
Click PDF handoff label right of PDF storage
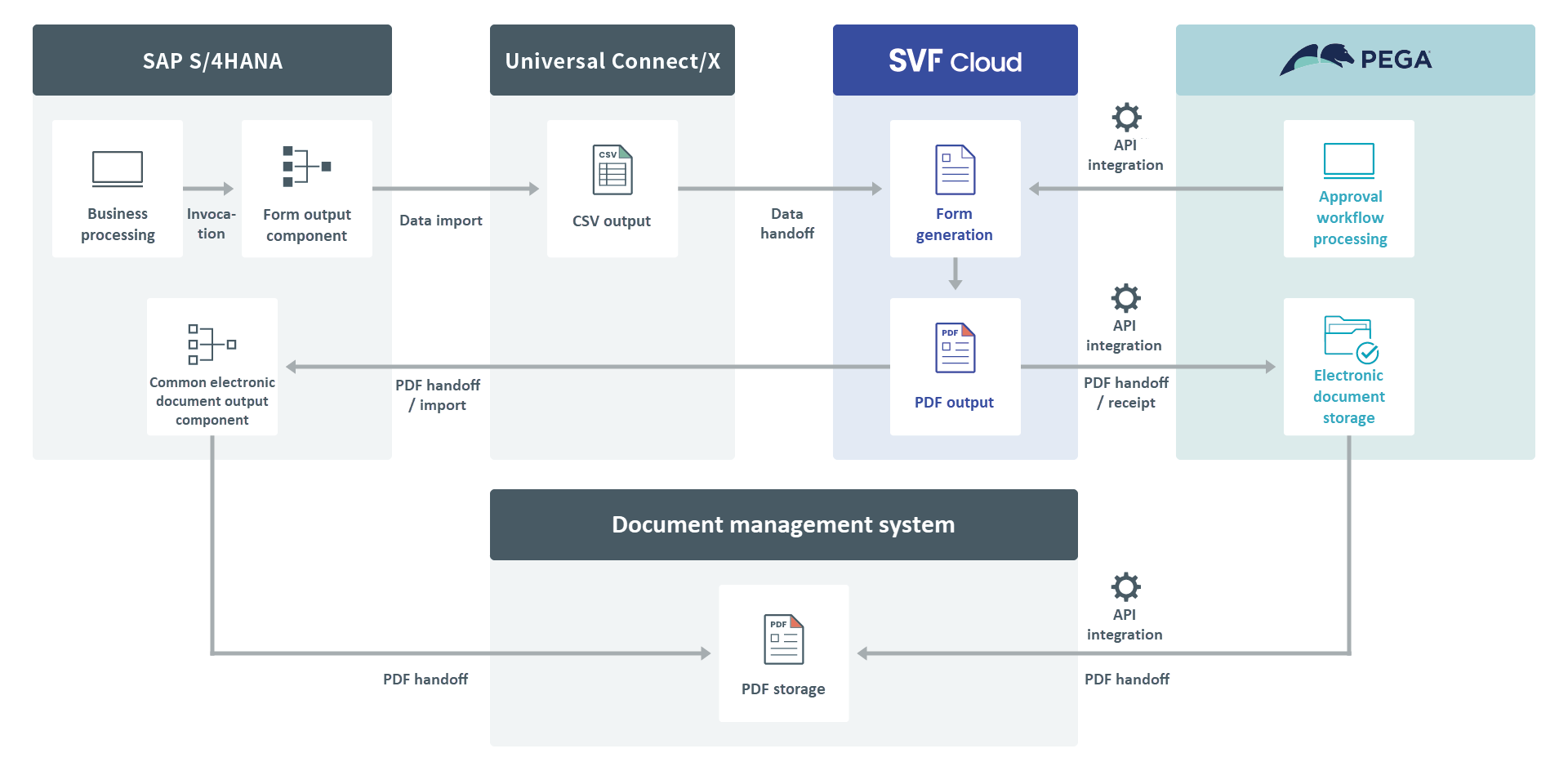point(1127,680)
